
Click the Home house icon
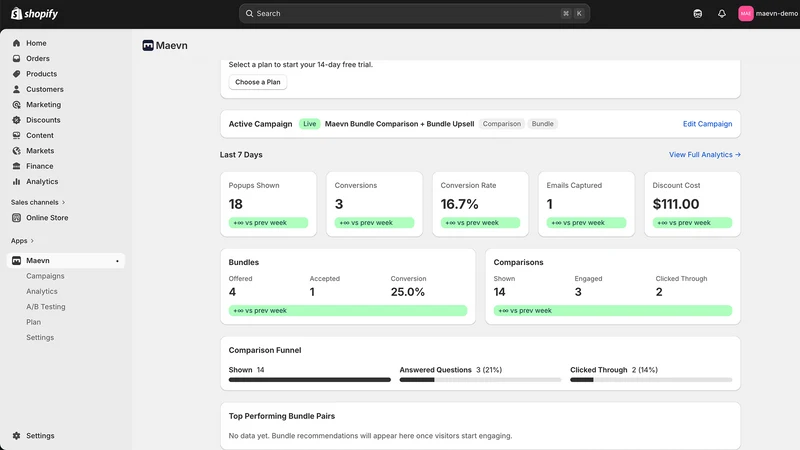point(16,43)
